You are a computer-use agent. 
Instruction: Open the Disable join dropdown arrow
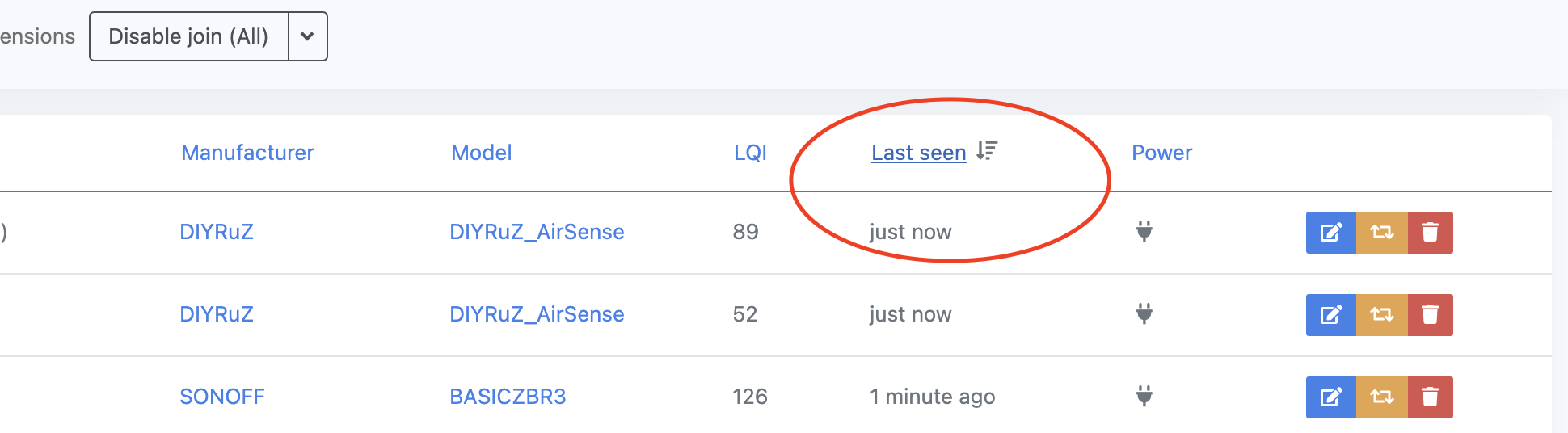tap(307, 36)
